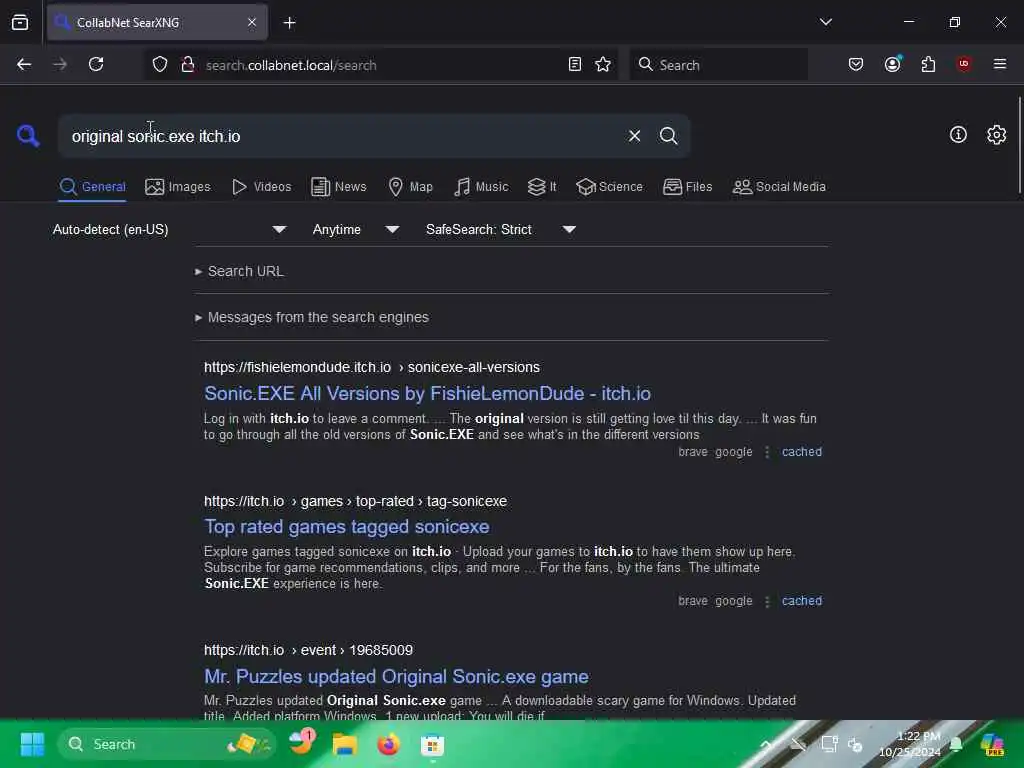Open File Explorer from the taskbar
1024x768 pixels.
pyautogui.click(x=344, y=744)
